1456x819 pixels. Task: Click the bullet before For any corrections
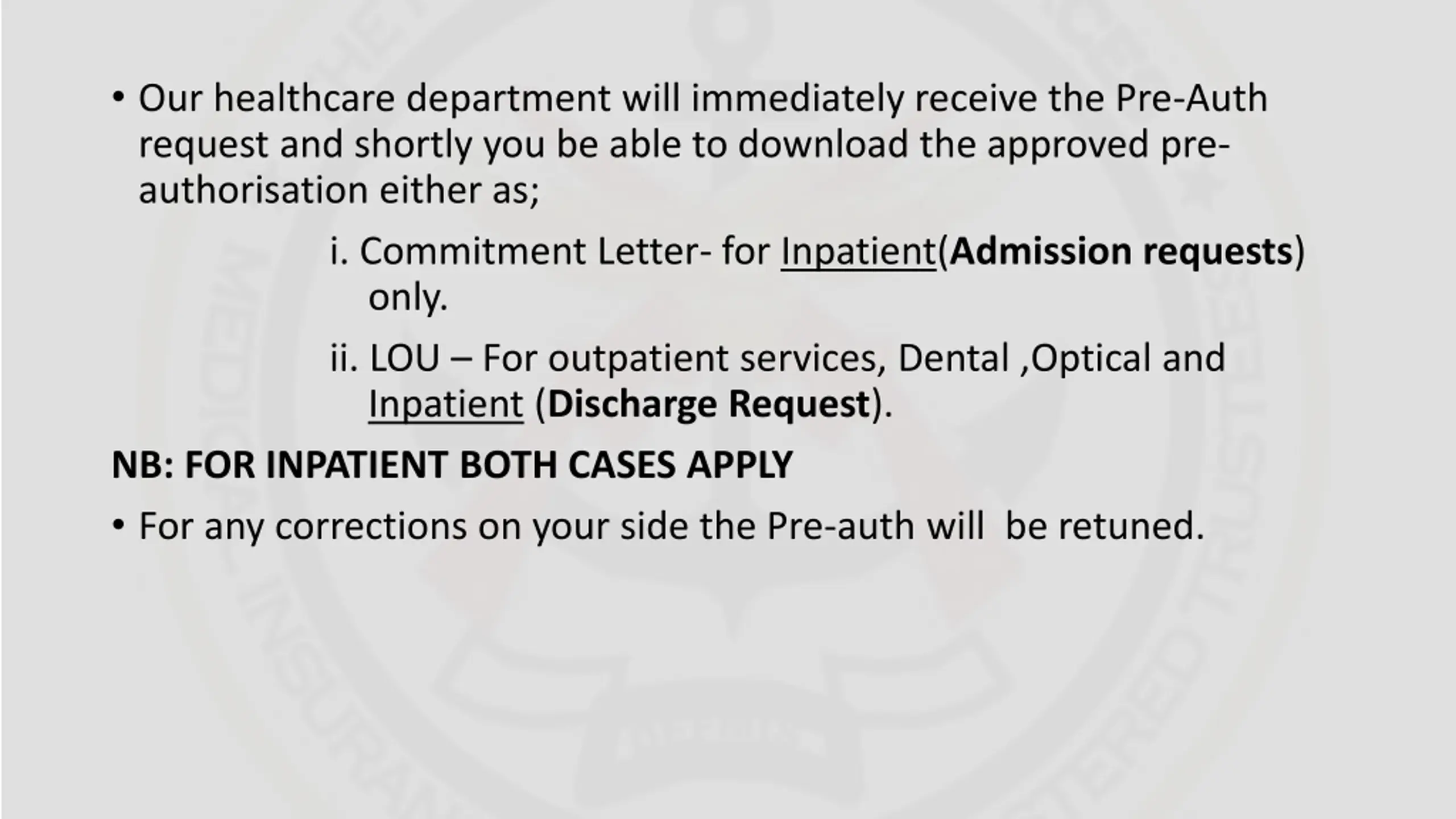pyautogui.click(x=118, y=525)
